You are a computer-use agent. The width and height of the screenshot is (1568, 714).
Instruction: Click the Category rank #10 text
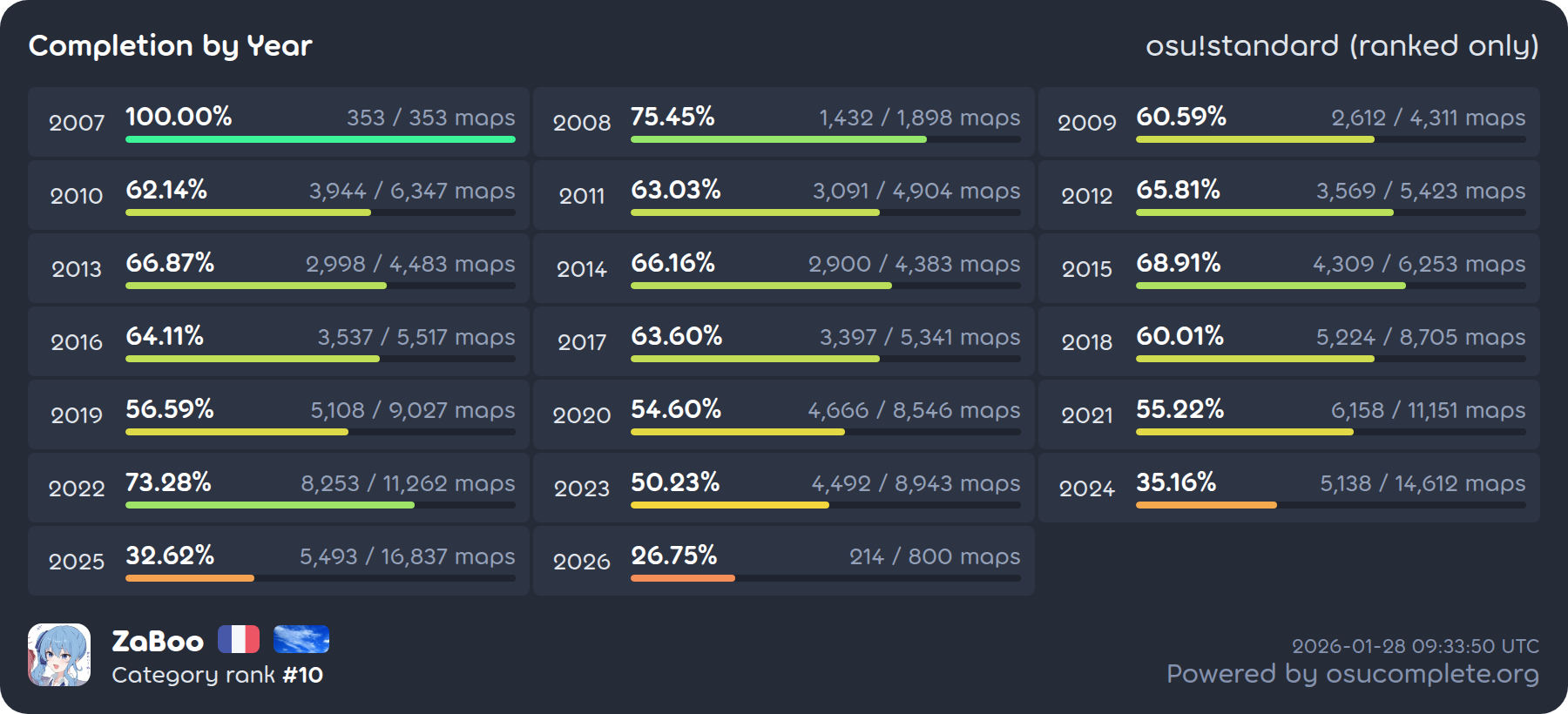[218, 675]
